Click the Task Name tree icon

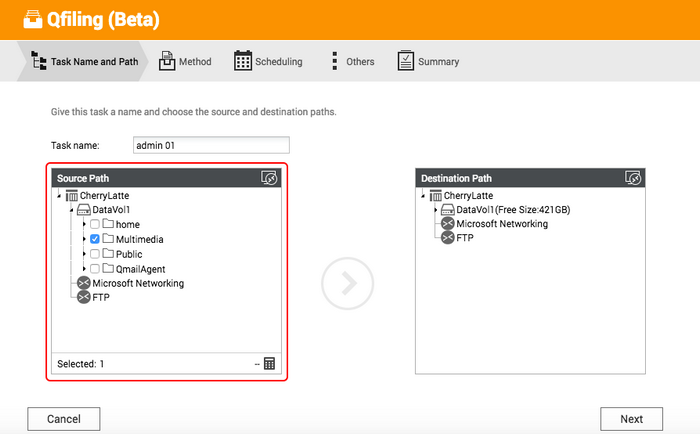coord(38,60)
